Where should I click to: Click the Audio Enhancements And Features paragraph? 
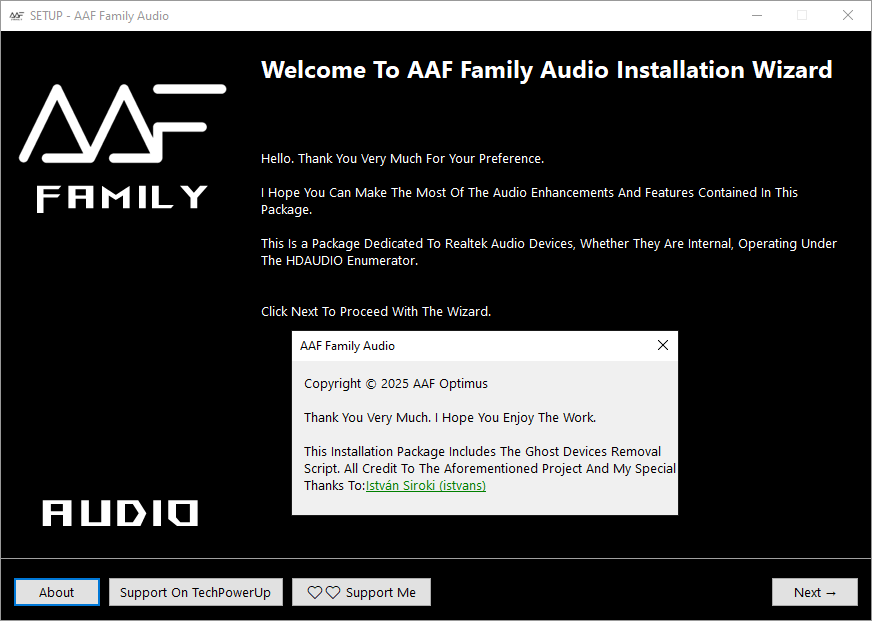(x=529, y=201)
